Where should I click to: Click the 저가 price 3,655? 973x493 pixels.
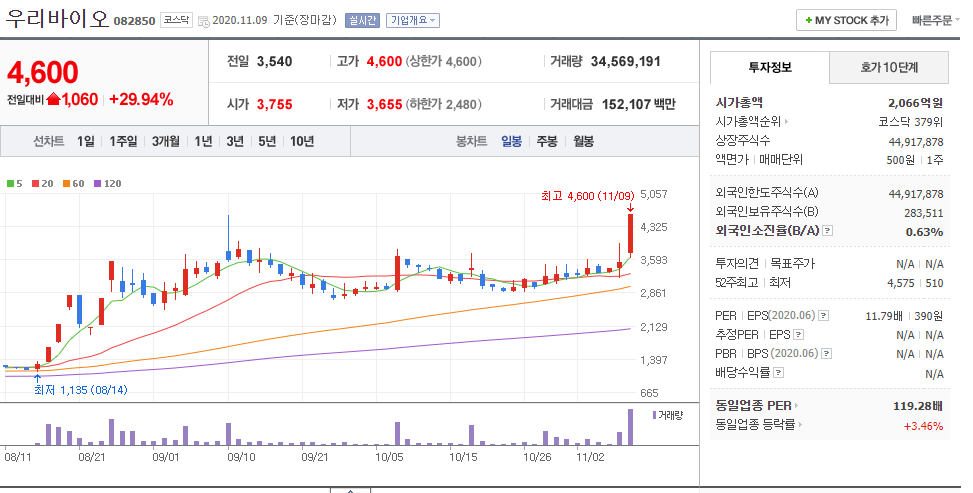click(x=384, y=104)
